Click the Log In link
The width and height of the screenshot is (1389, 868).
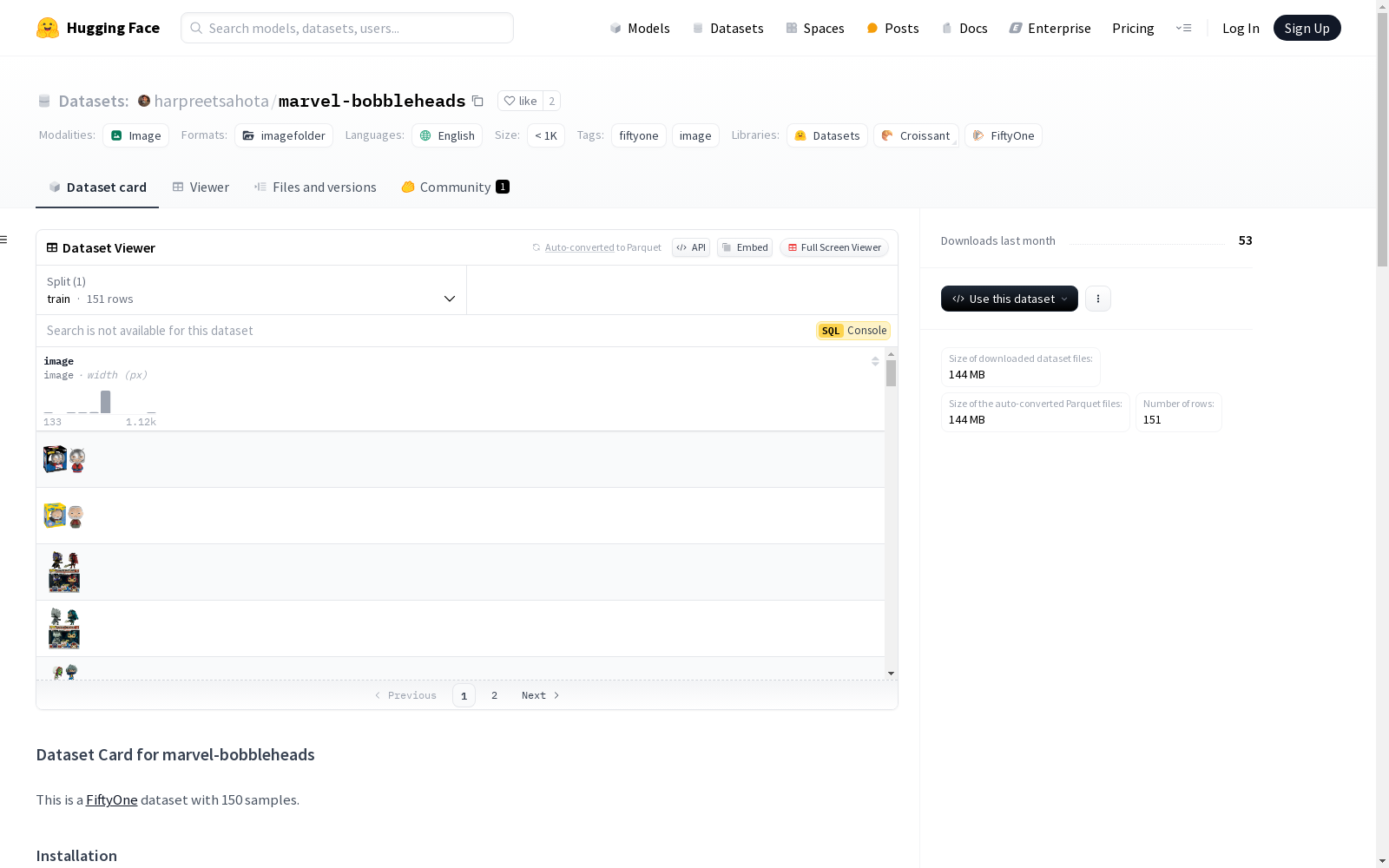1241,28
